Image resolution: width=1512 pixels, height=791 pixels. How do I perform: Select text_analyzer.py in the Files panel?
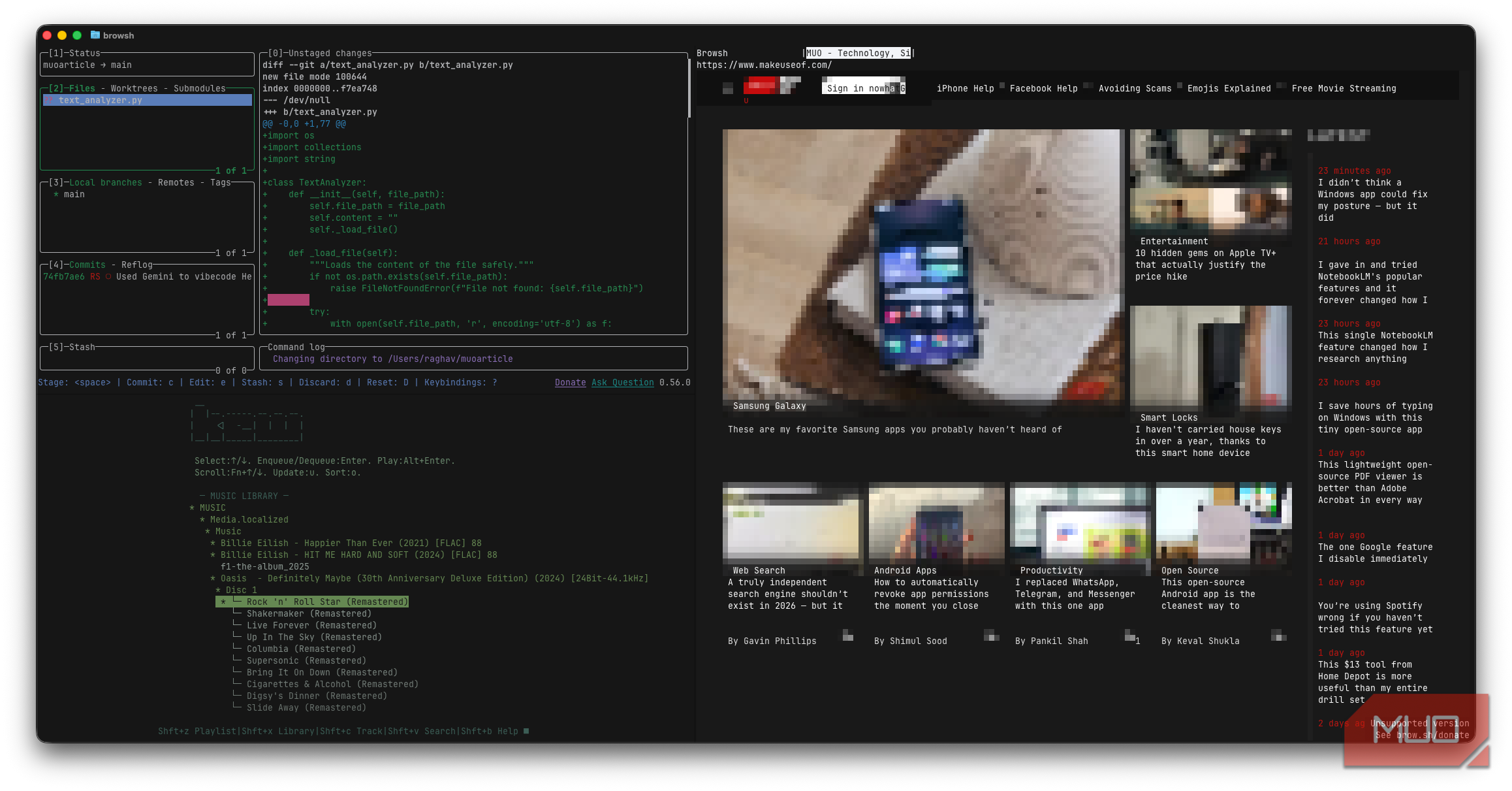point(148,100)
